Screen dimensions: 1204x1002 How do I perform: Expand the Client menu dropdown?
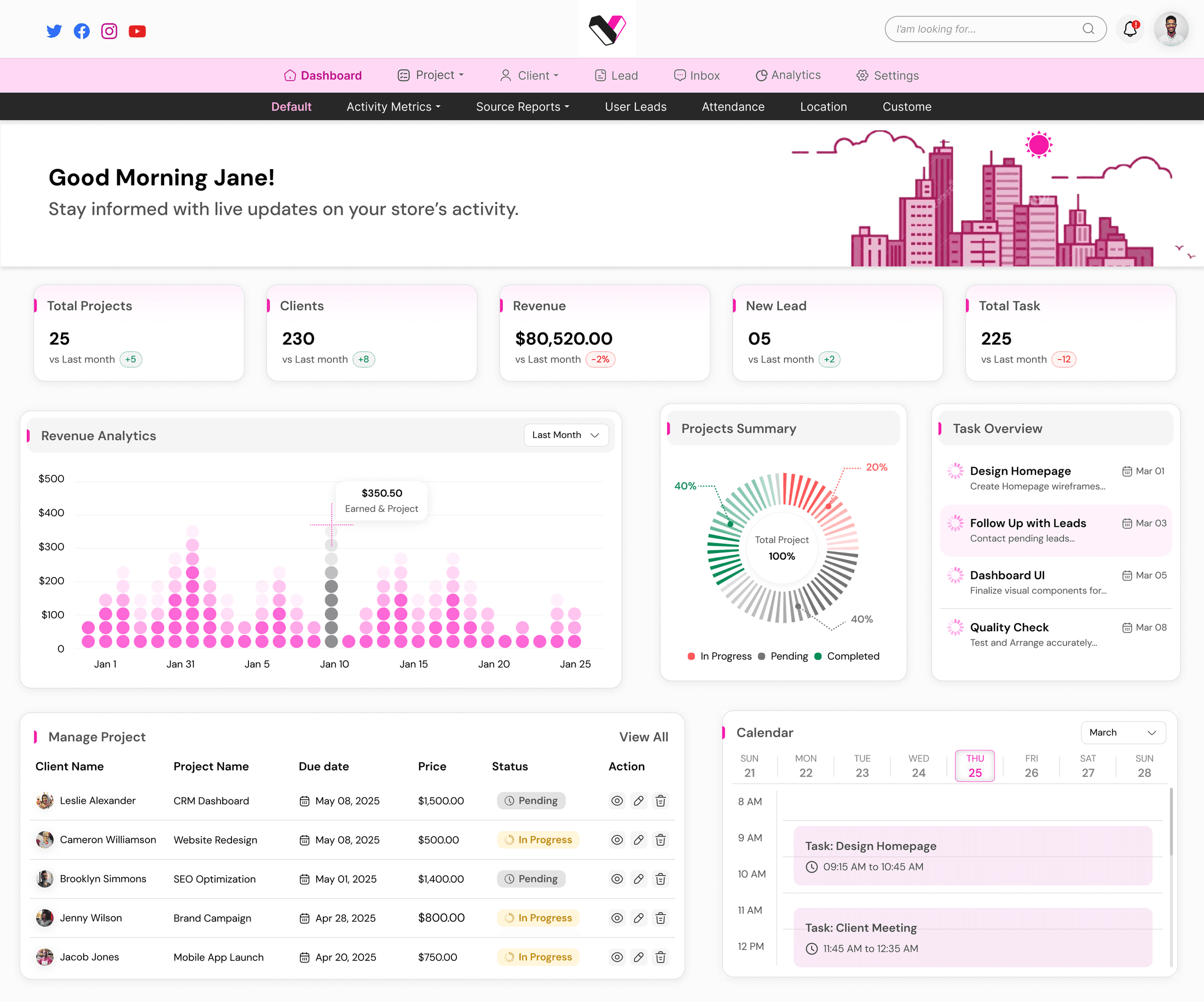tap(529, 75)
